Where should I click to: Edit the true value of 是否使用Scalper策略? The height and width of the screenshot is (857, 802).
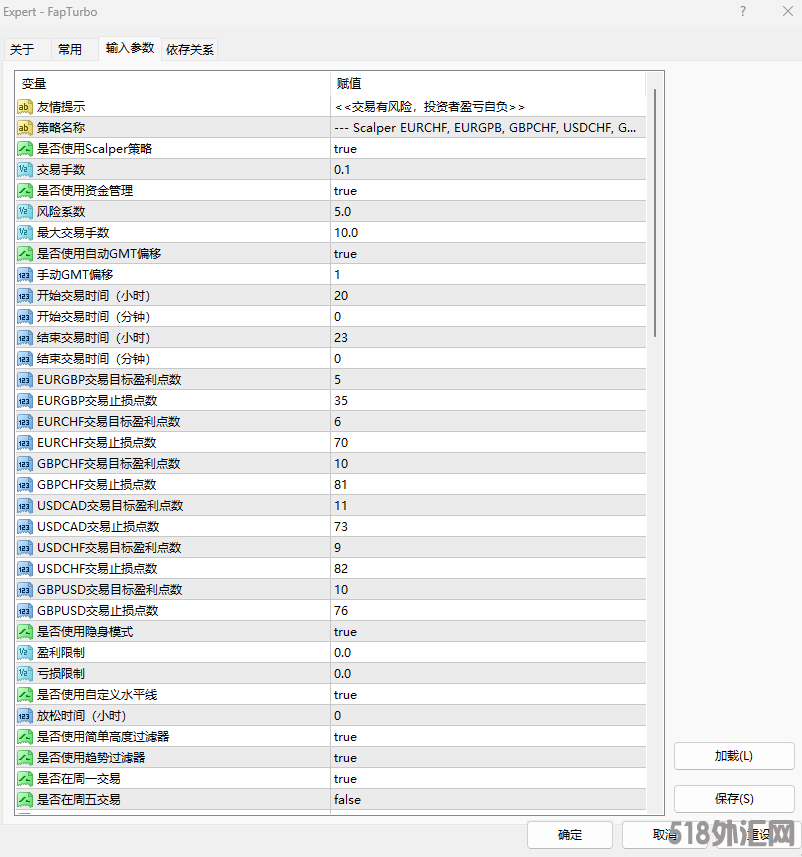coord(488,149)
